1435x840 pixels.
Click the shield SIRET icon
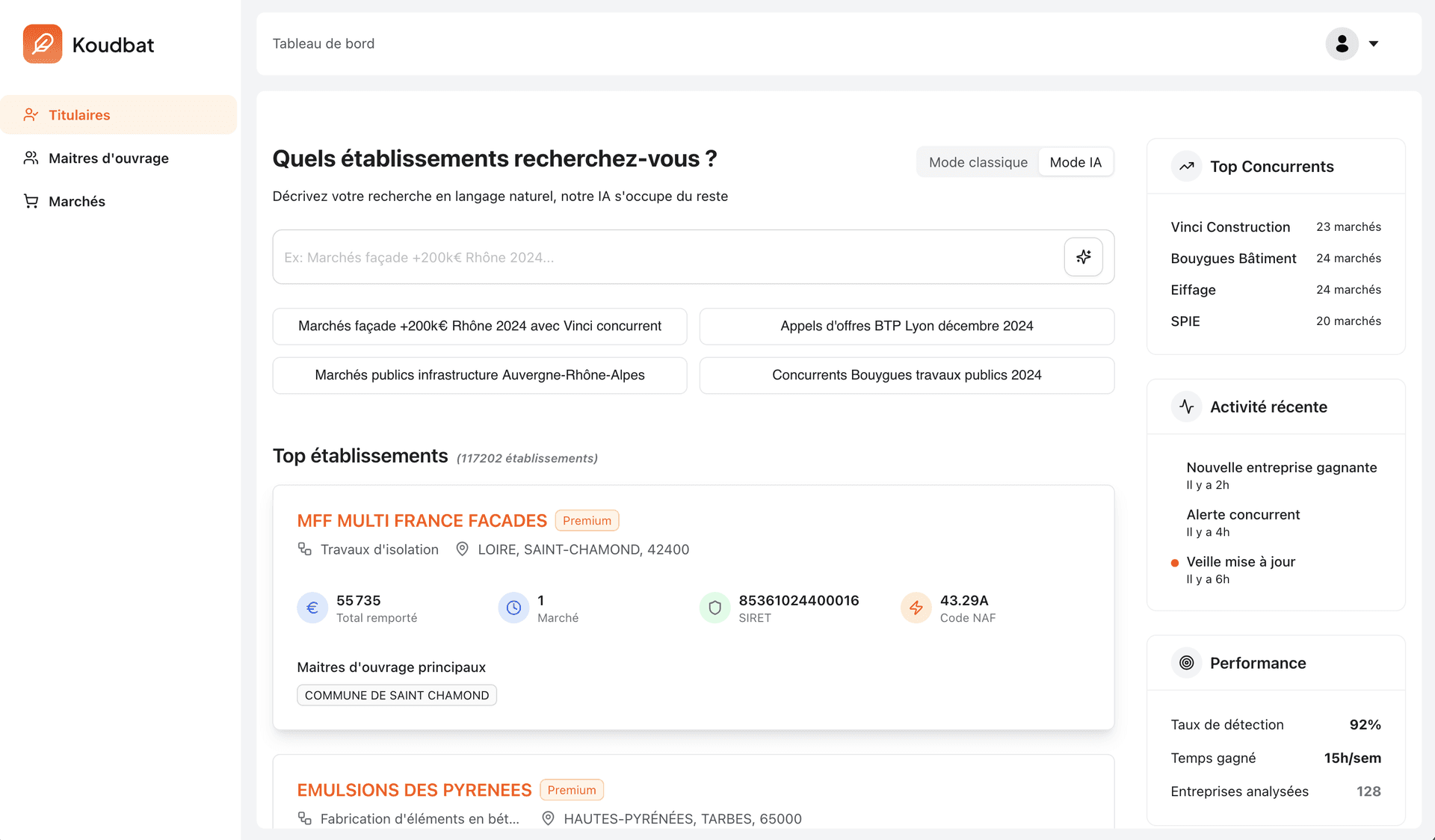[x=715, y=608]
